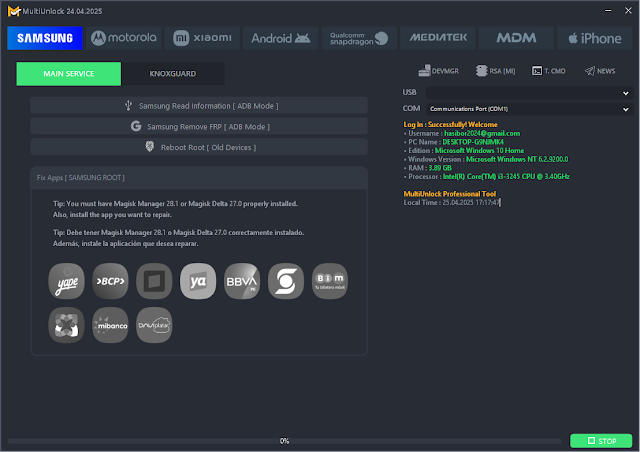The width and height of the screenshot is (640, 452).
Task: Switch to the Samsung brand tab
Action: click(45, 38)
